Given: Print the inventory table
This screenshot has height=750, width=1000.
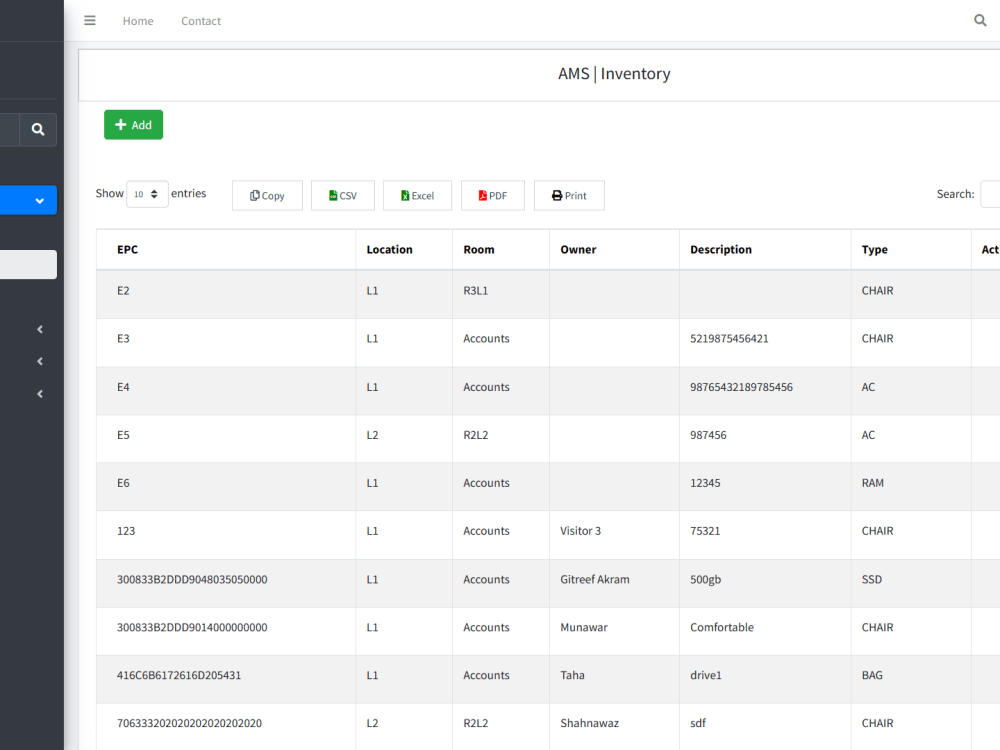Looking at the screenshot, I should (x=569, y=195).
